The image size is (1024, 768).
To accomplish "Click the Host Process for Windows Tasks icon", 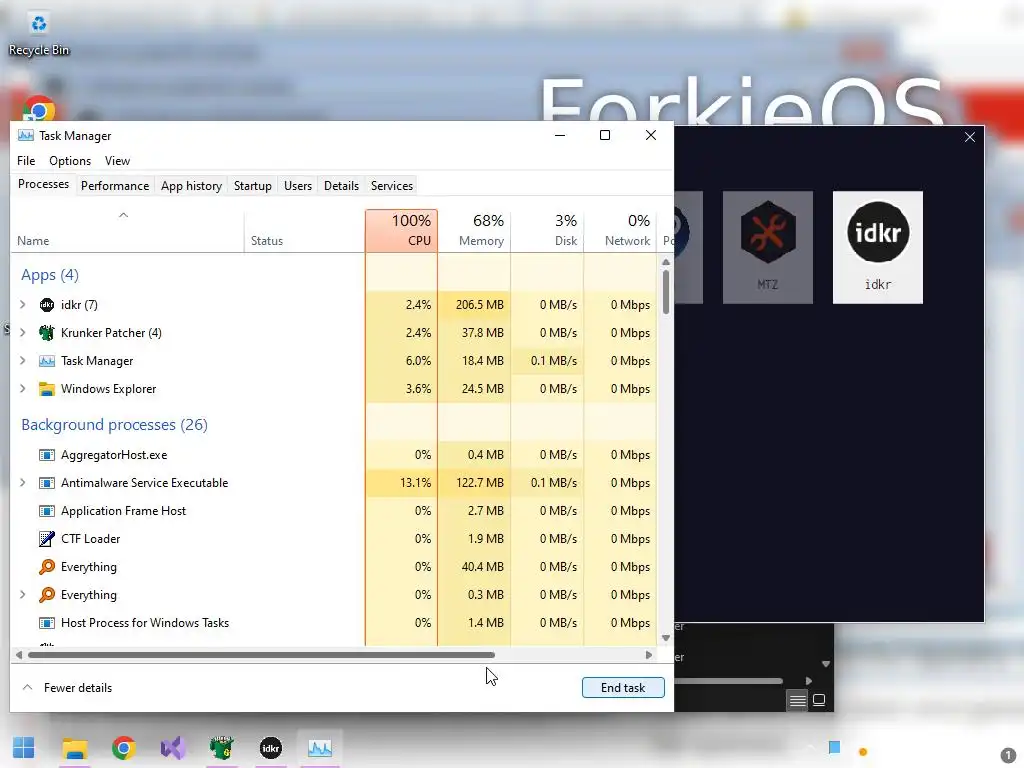I will pos(46,623).
